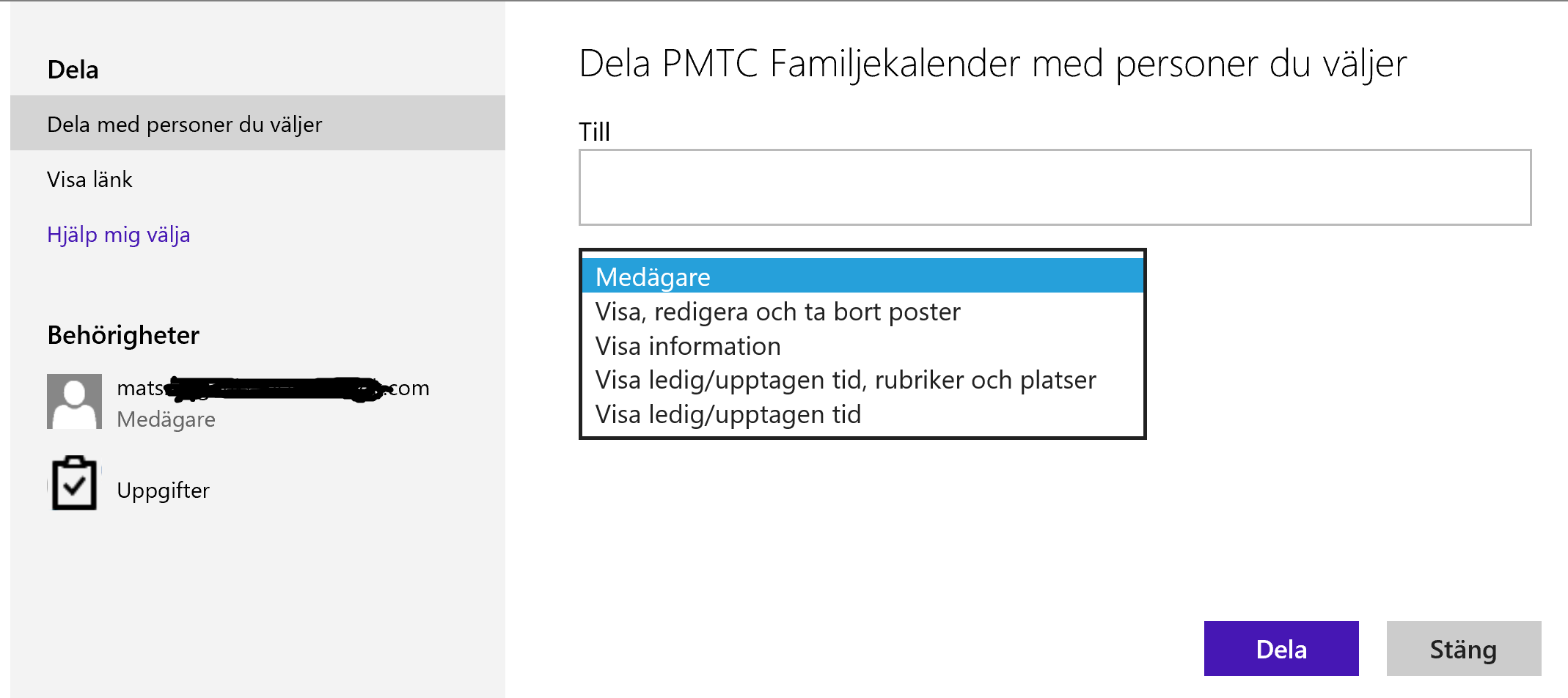Viewport: 1568px width, 698px height.
Task: Click the Medägare role under the email
Action: tap(166, 419)
